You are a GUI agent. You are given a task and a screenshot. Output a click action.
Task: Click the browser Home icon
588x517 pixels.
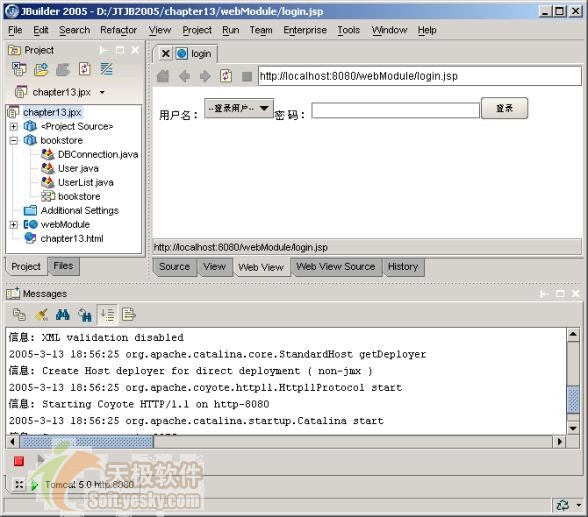[x=163, y=76]
